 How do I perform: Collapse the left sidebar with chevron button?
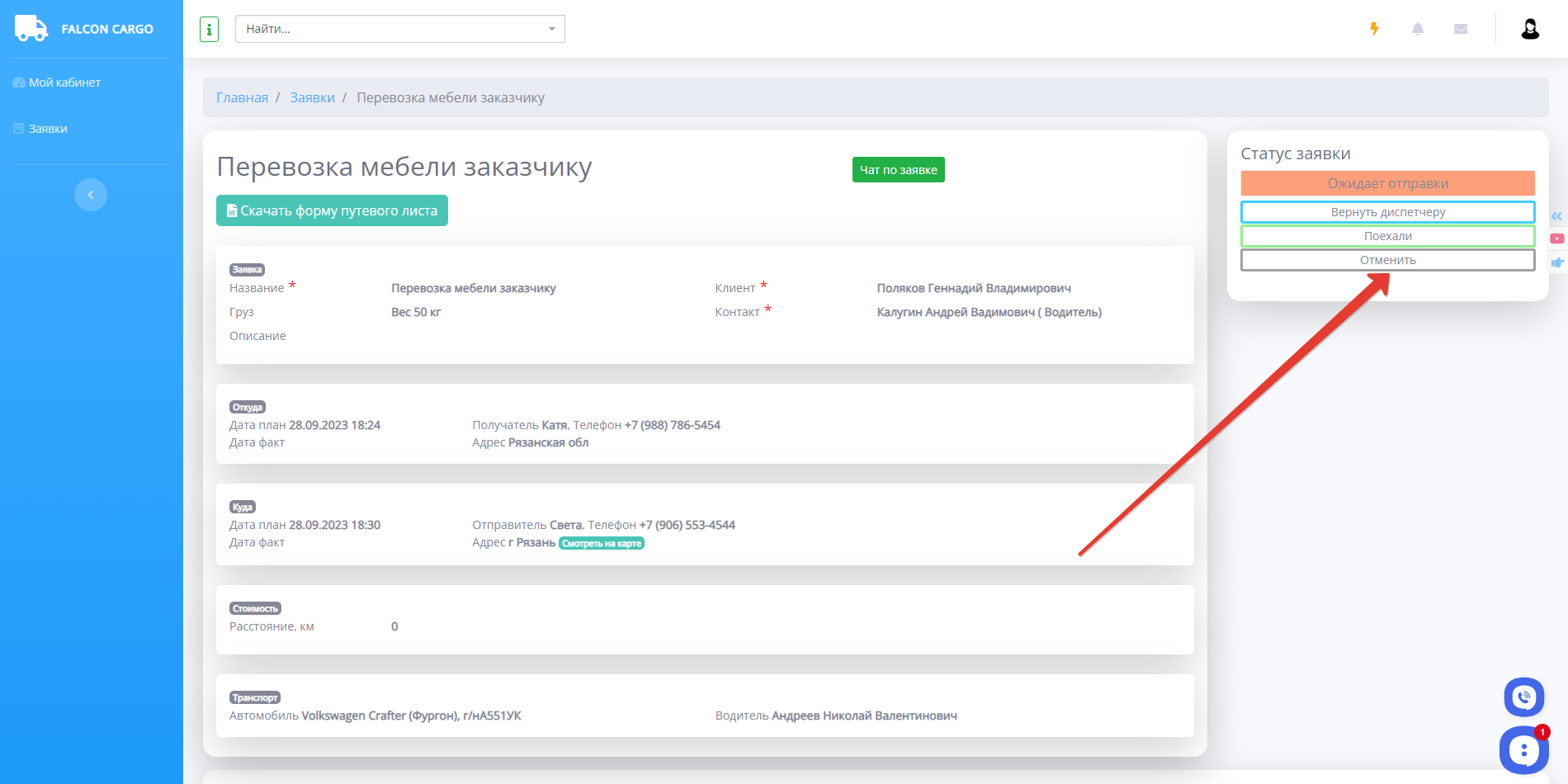[91, 195]
